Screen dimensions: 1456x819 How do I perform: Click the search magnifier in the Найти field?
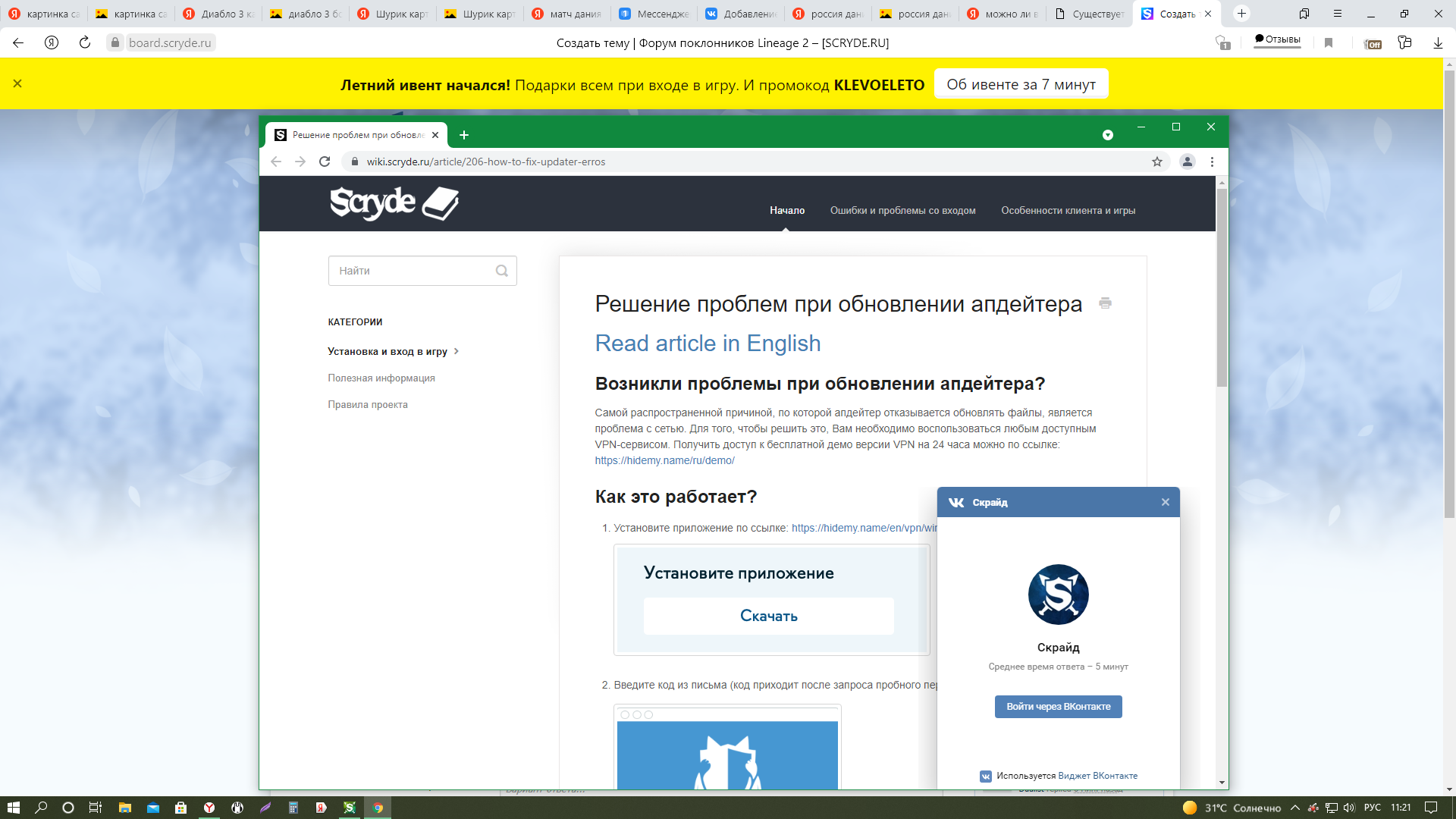(x=501, y=271)
